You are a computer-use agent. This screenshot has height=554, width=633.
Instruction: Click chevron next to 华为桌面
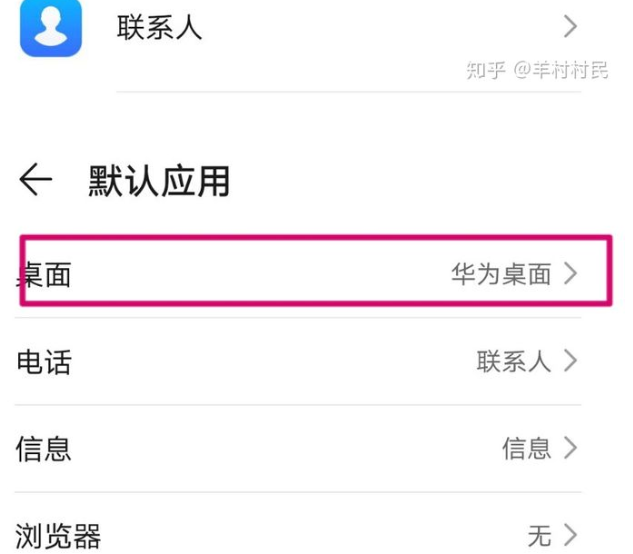(571, 273)
